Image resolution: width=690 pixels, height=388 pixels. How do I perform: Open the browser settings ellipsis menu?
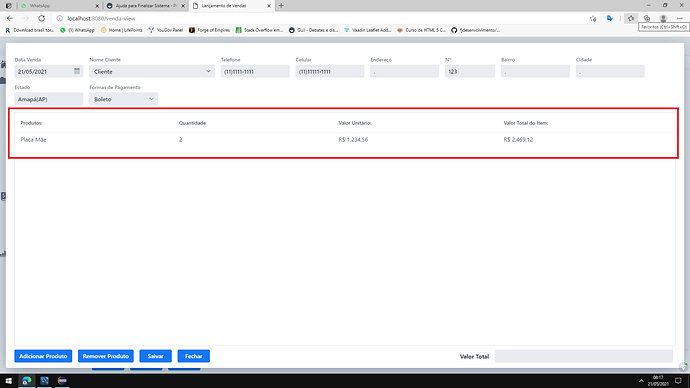click(680, 18)
